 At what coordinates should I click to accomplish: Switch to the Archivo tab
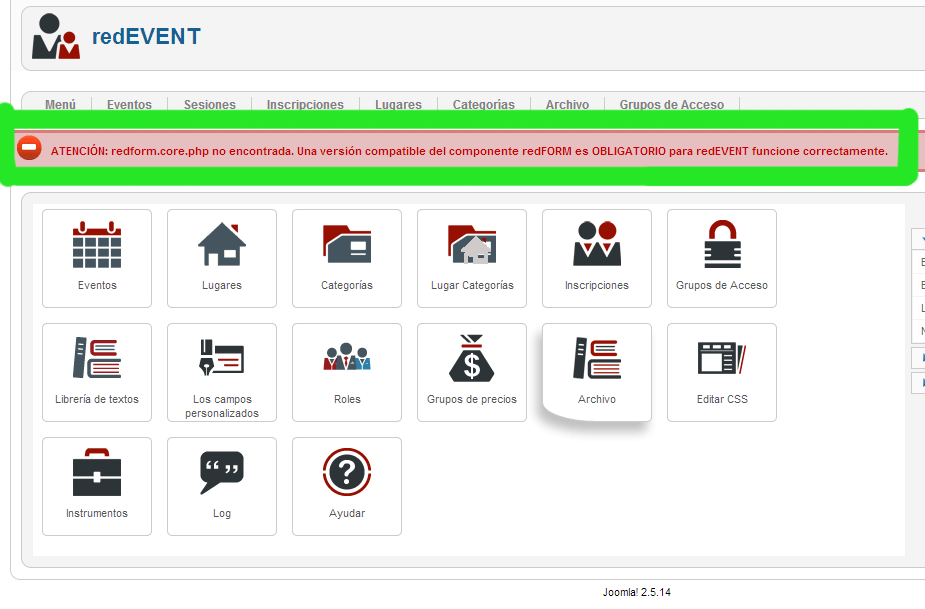pyautogui.click(x=567, y=104)
